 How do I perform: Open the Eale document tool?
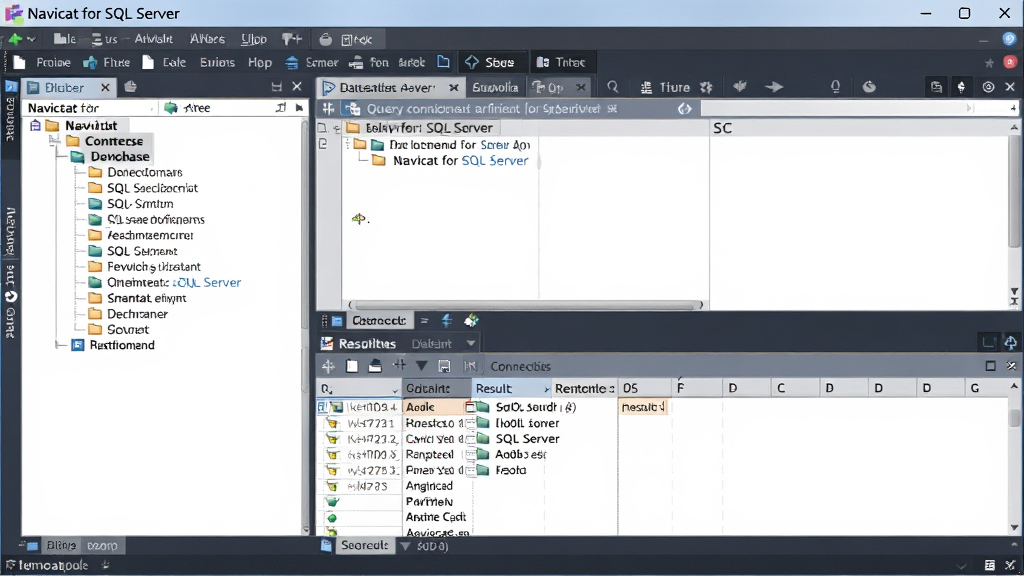164,63
